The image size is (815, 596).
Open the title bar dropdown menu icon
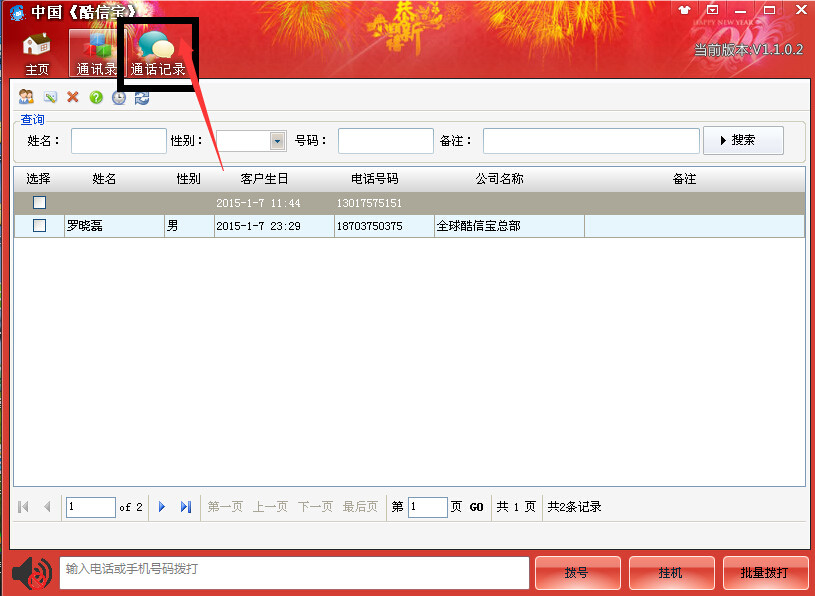click(x=713, y=10)
